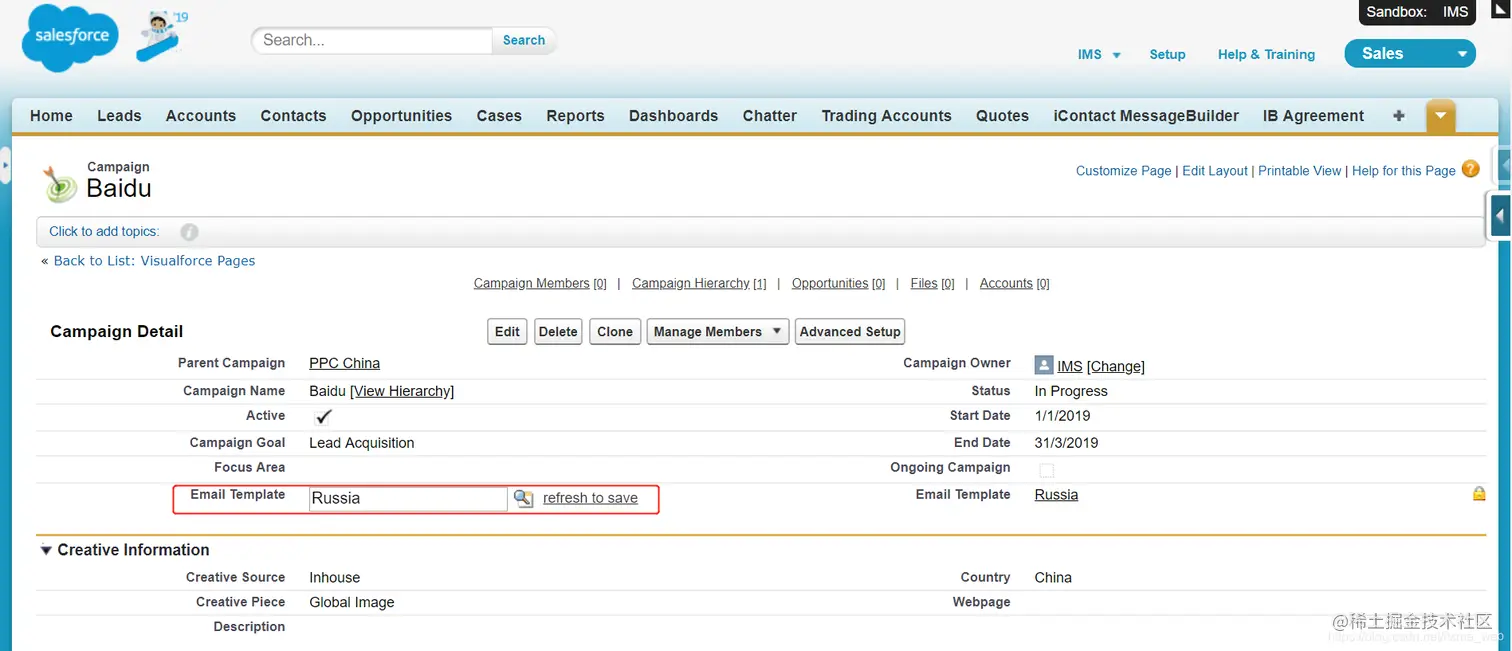Image resolution: width=1512 pixels, height=651 pixels.
Task: Click refresh to save link
Action: point(590,498)
